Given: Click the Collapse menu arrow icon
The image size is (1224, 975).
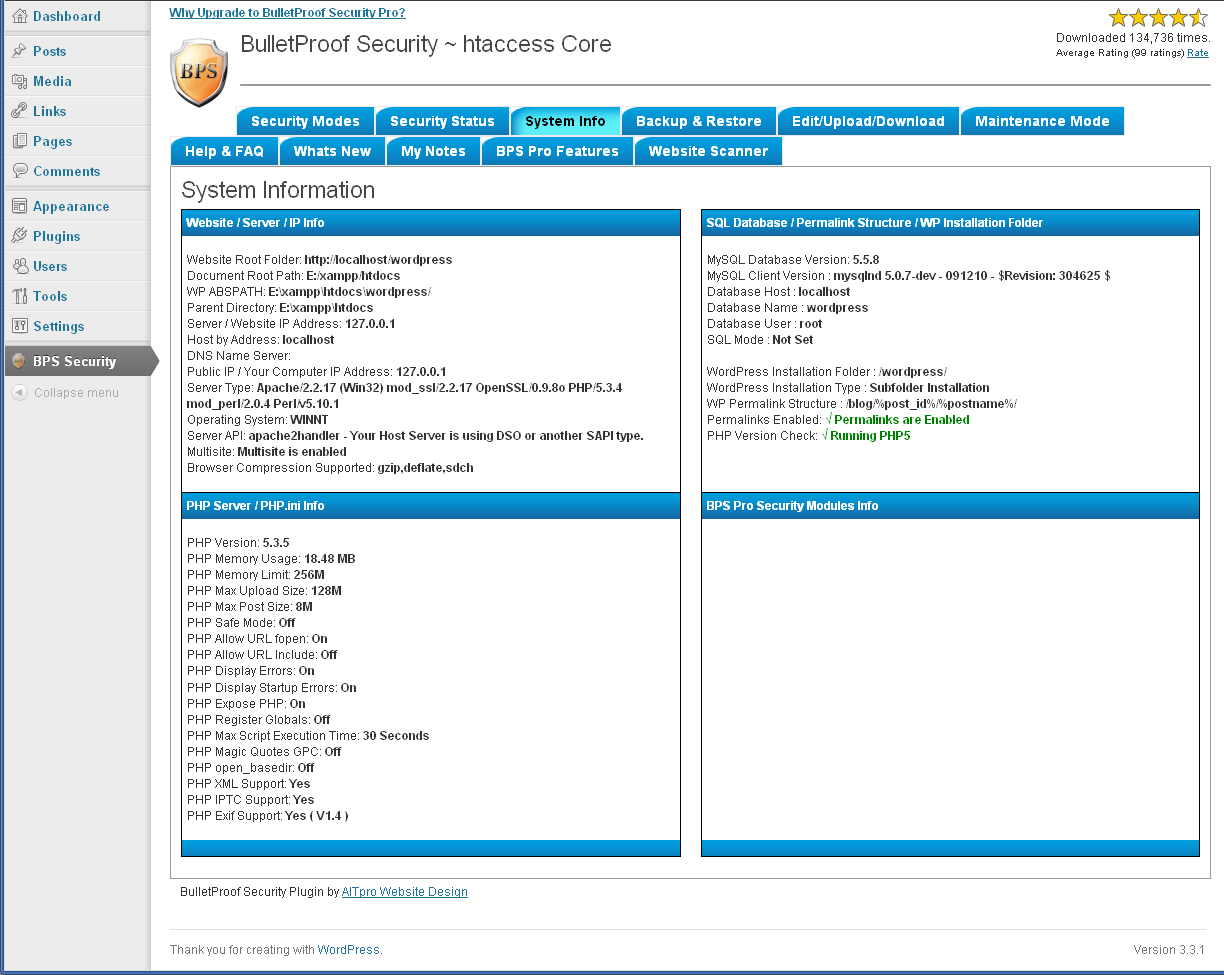Looking at the screenshot, I should click(x=19, y=393).
